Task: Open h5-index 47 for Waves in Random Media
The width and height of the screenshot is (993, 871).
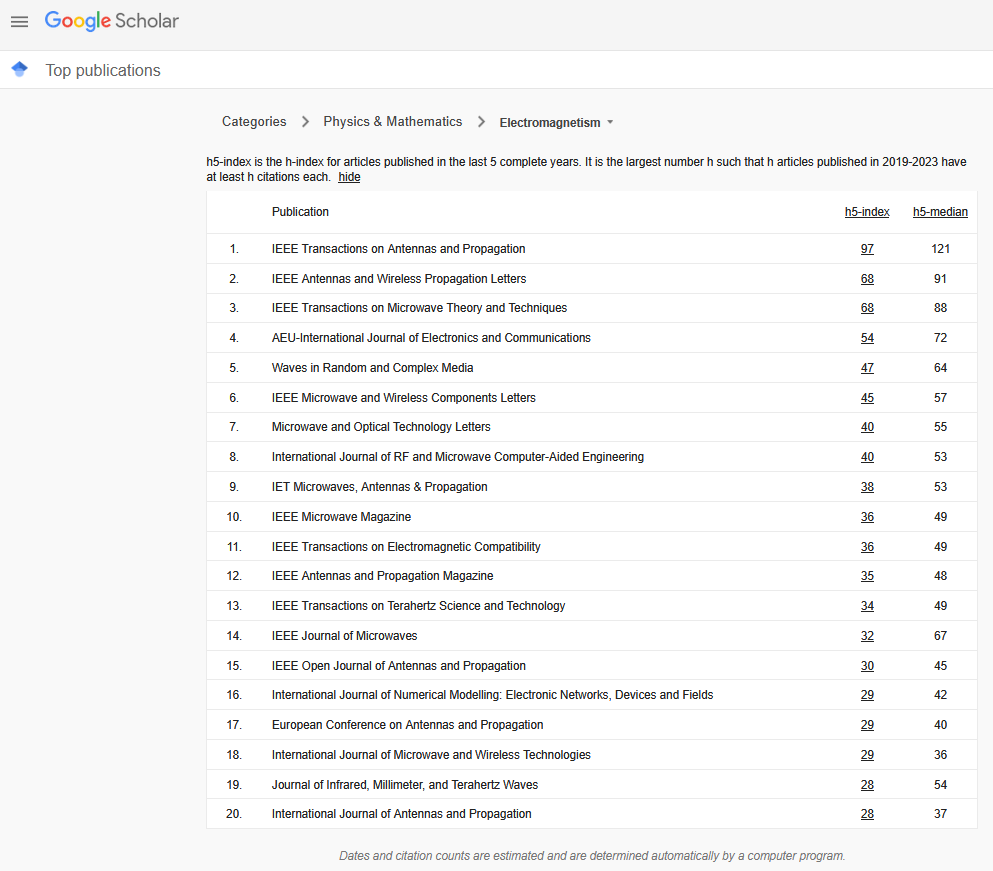Action: [x=867, y=368]
